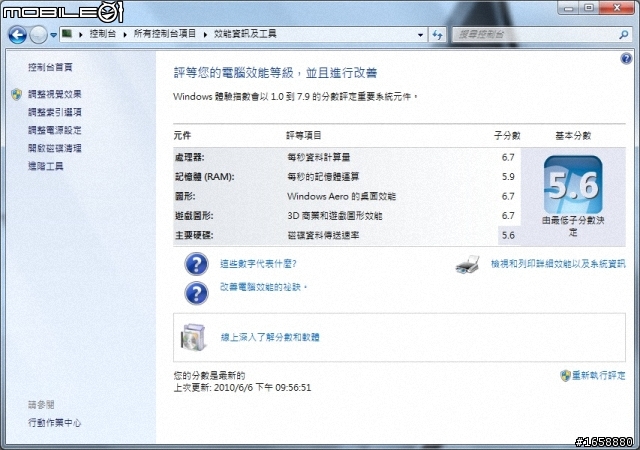Open 改善電腦效能的祕訣 link

tap(263, 287)
